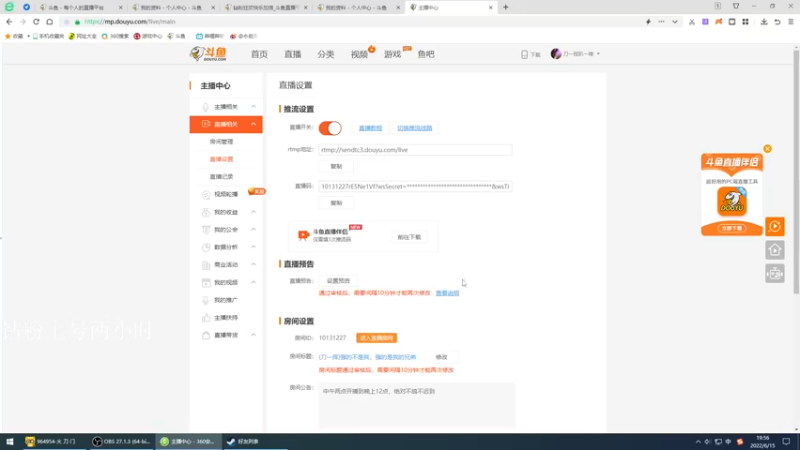Viewport: 800px width, 450px height.
Task: Open the 直播 navigation item
Action: coord(292,54)
